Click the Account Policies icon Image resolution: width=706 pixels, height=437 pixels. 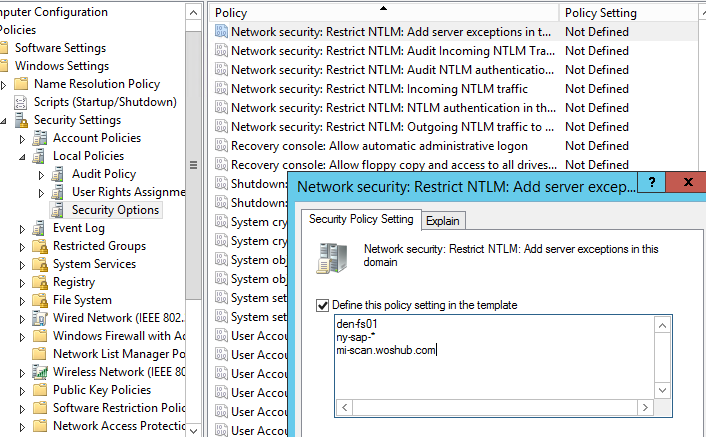[x=40, y=138]
